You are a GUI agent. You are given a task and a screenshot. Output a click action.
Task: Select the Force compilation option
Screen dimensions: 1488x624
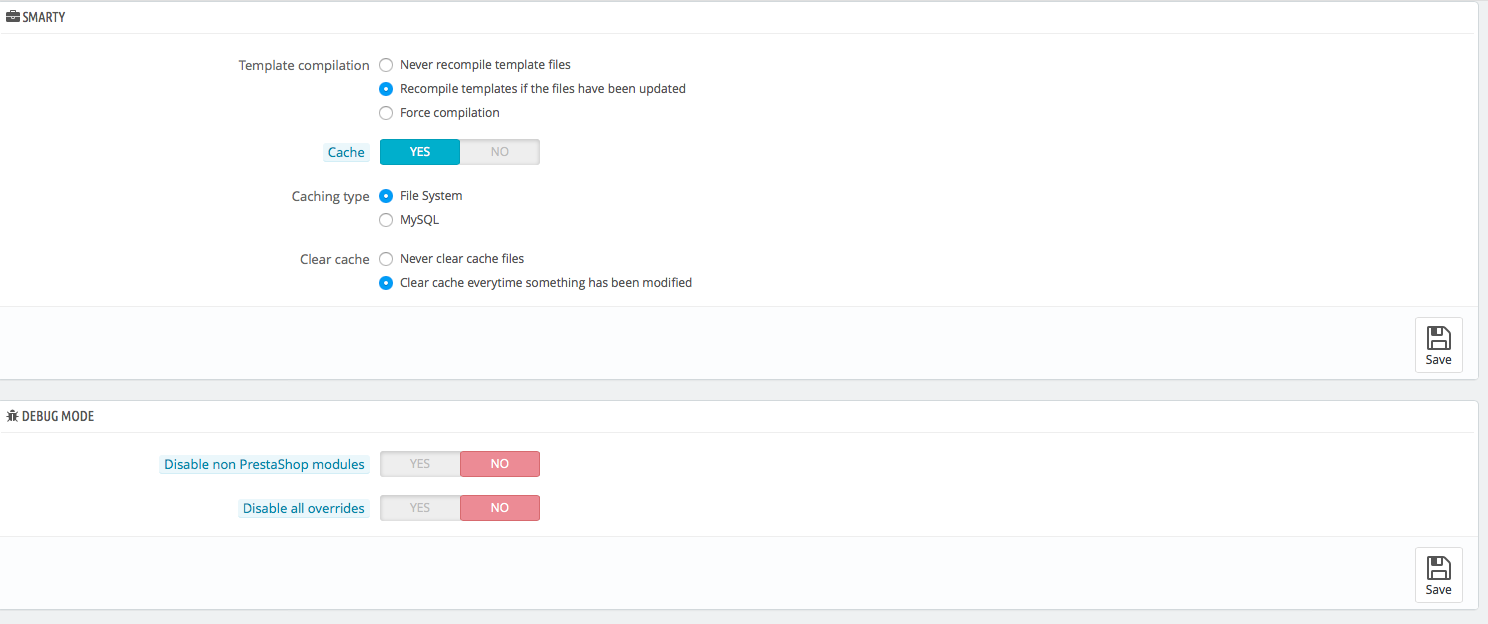coord(386,113)
